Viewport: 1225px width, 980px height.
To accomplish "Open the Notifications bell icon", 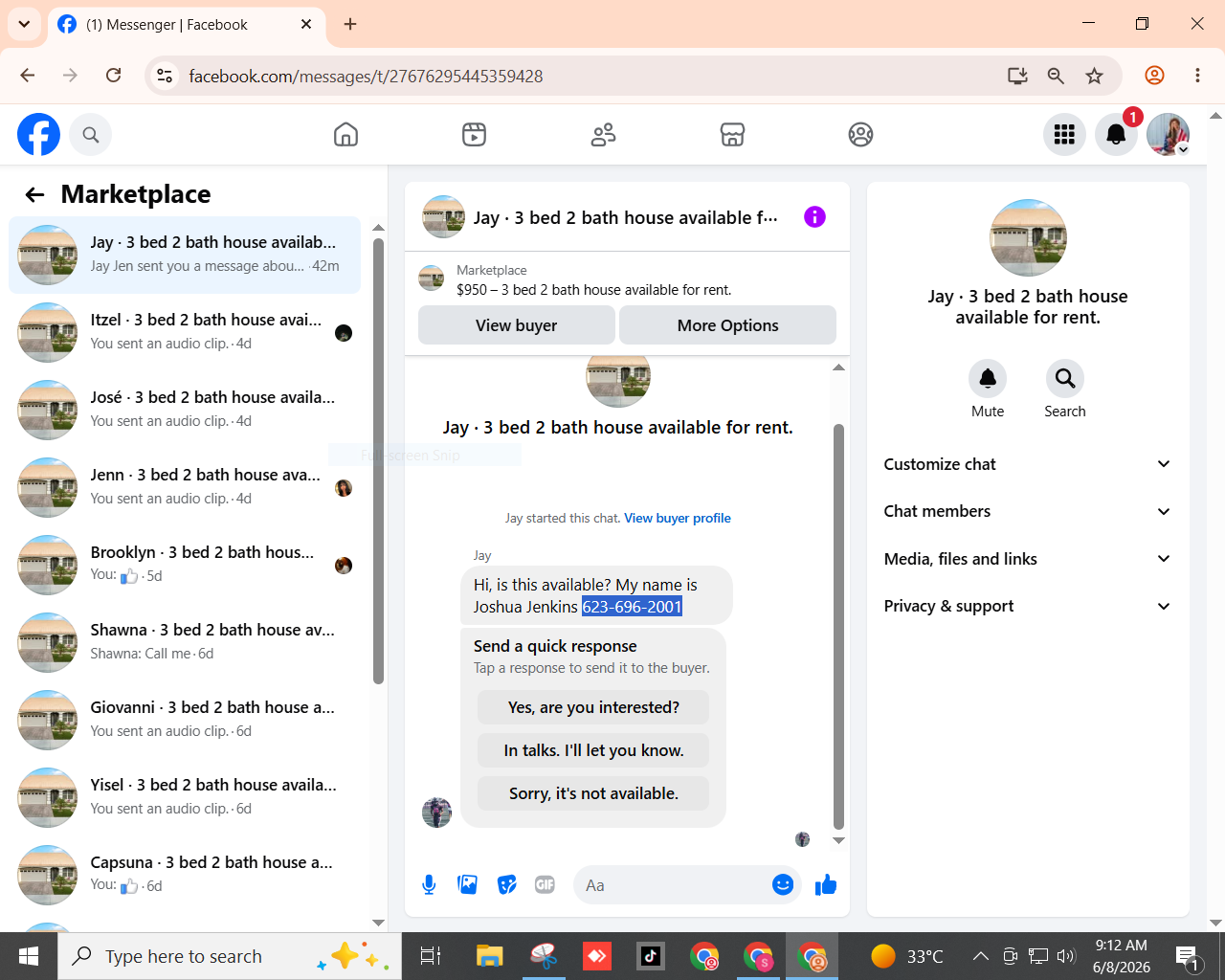I will [x=1116, y=135].
